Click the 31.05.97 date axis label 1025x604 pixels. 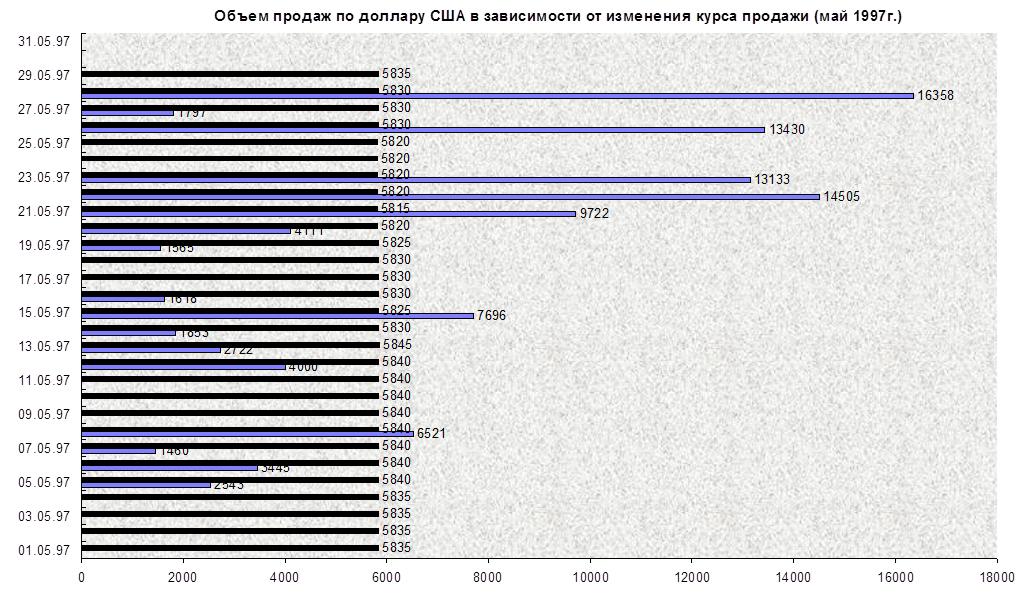[x=44, y=40]
